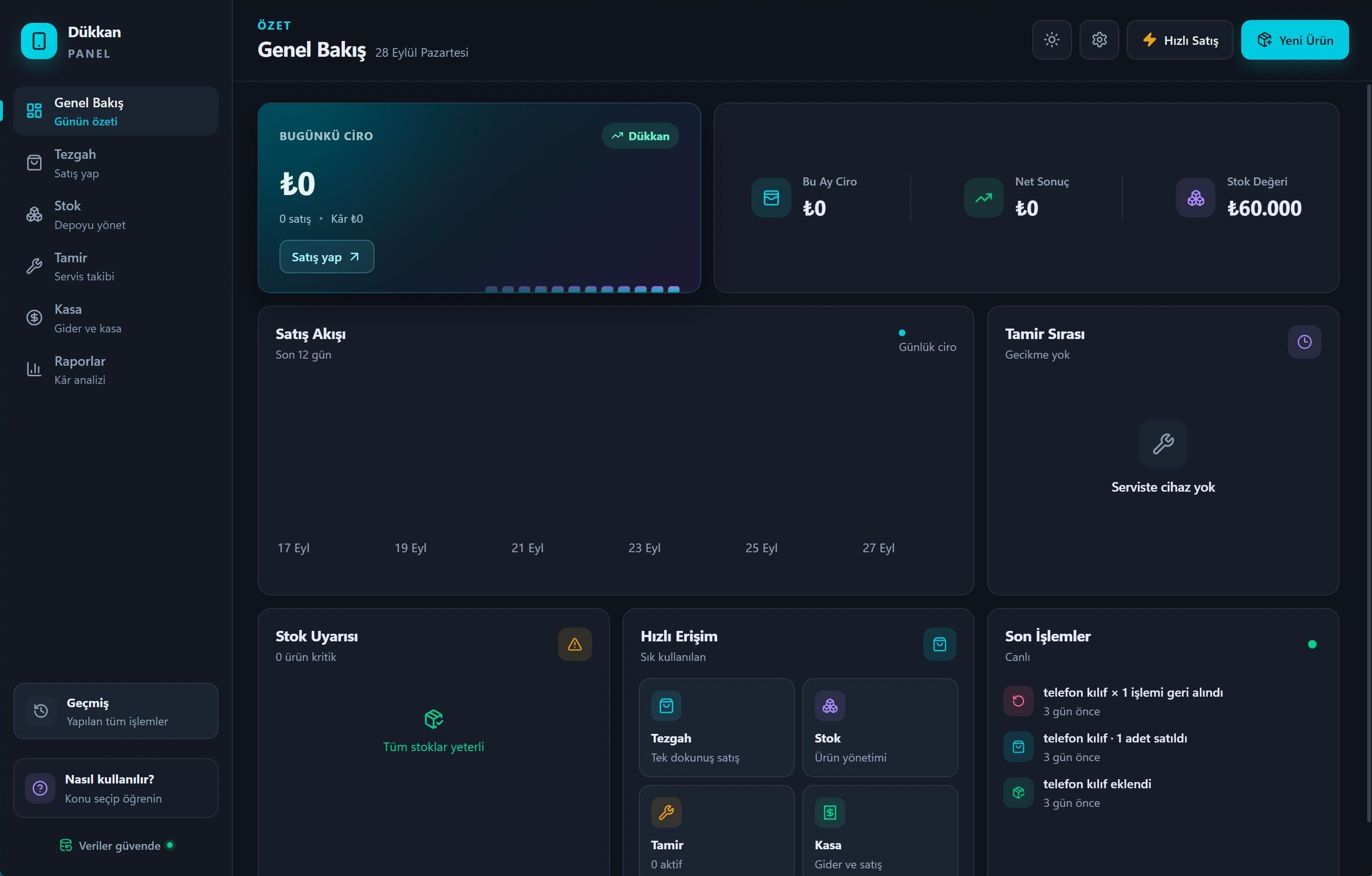Open the Stok Ürün yönetimi card

(x=880, y=727)
